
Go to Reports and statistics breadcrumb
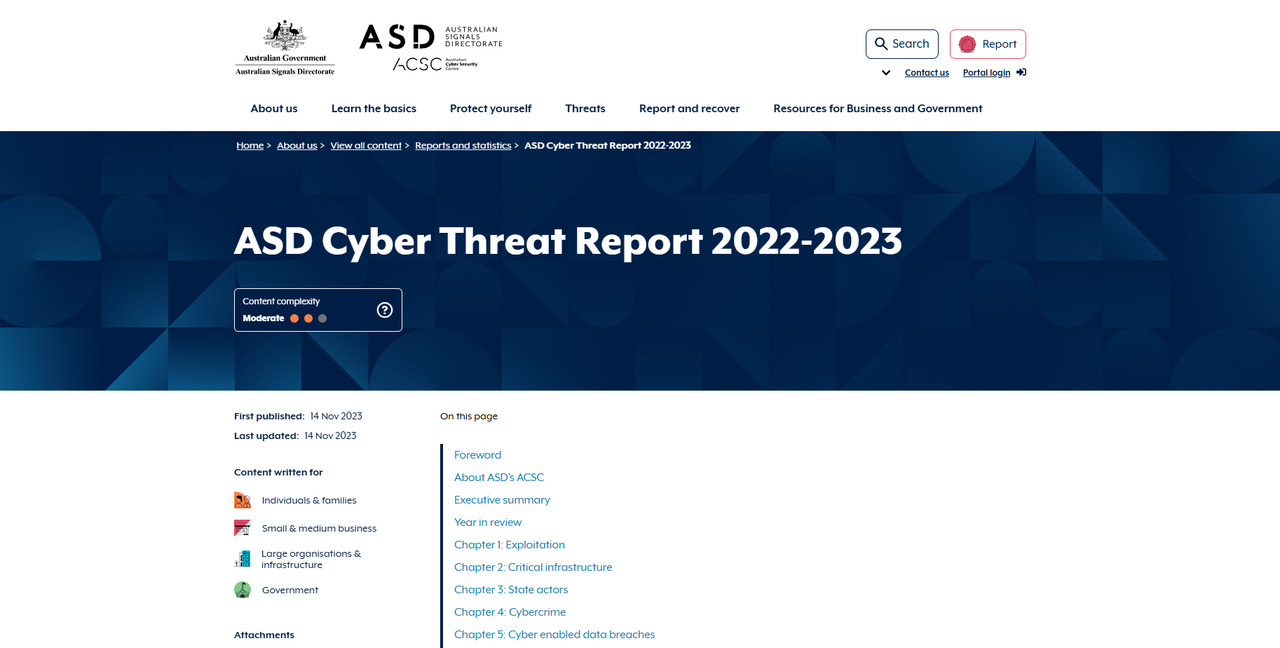(x=463, y=145)
